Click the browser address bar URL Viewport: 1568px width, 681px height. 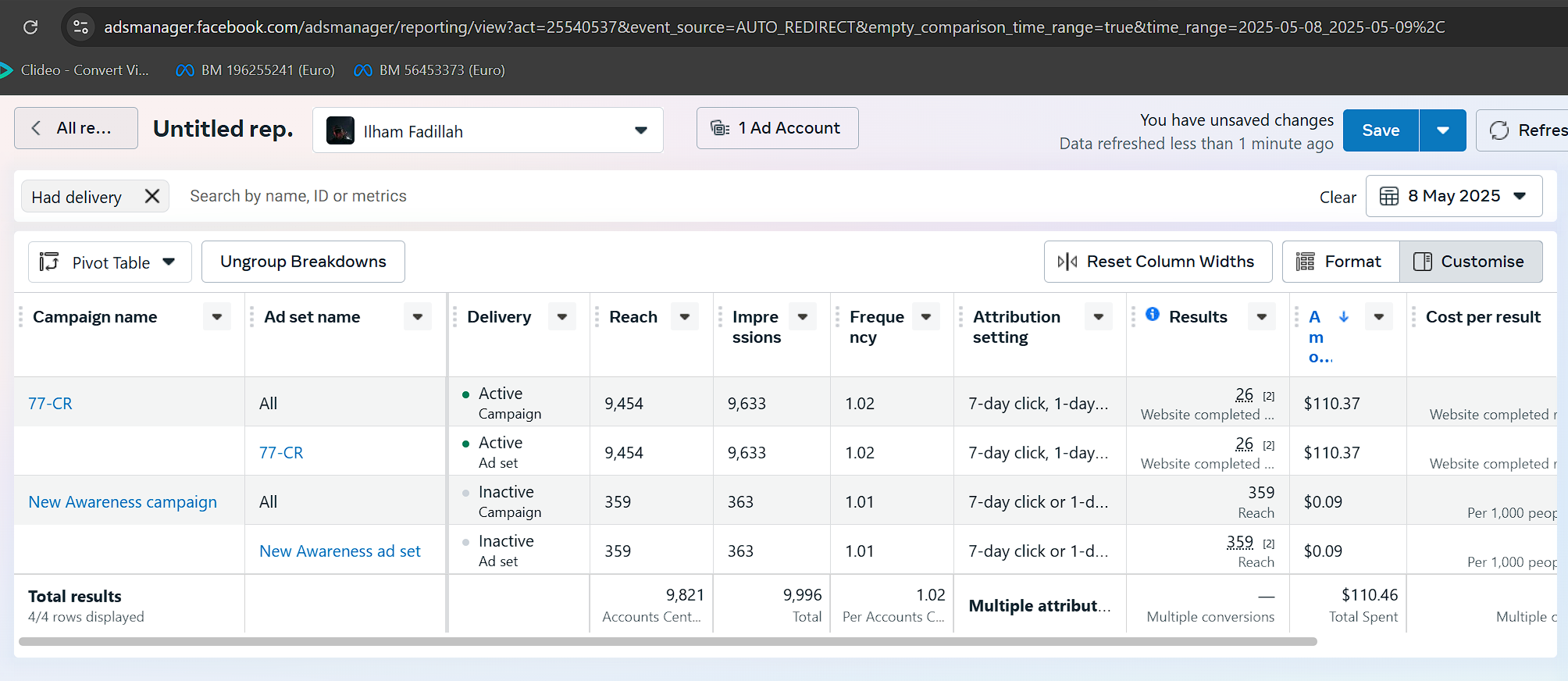pyautogui.click(x=774, y=27)
